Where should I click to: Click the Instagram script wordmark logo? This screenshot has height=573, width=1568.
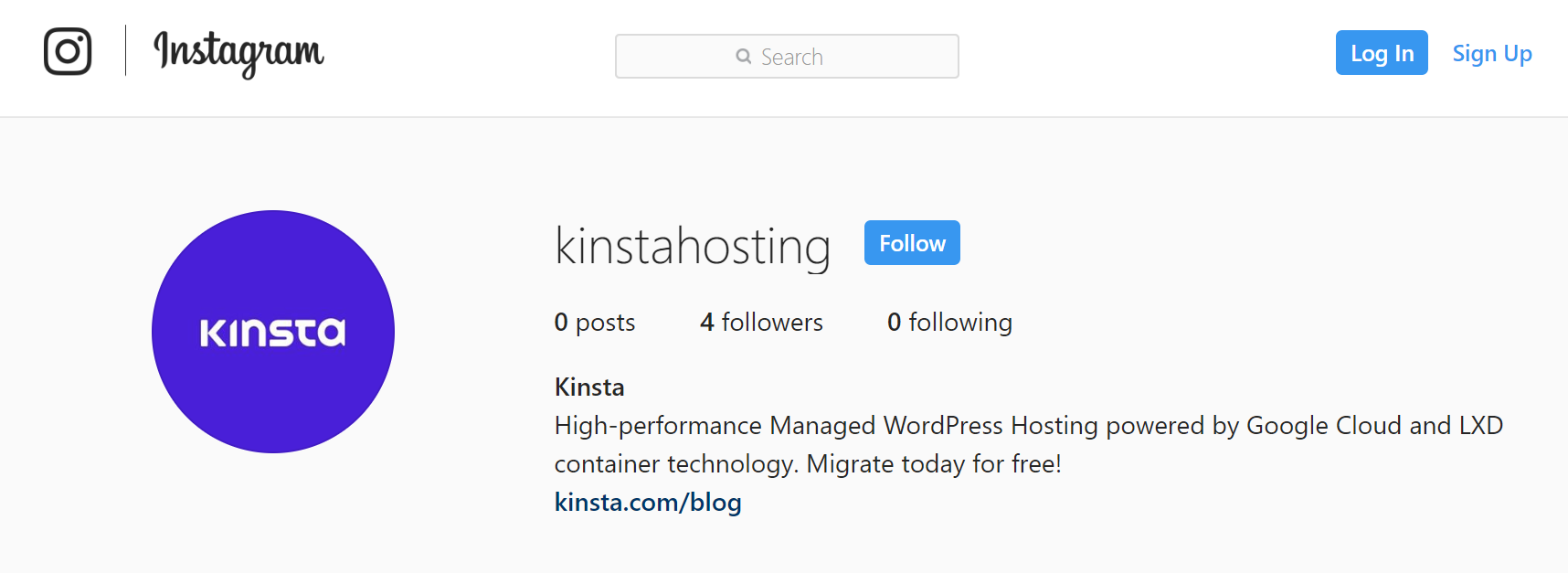point(238,52)
